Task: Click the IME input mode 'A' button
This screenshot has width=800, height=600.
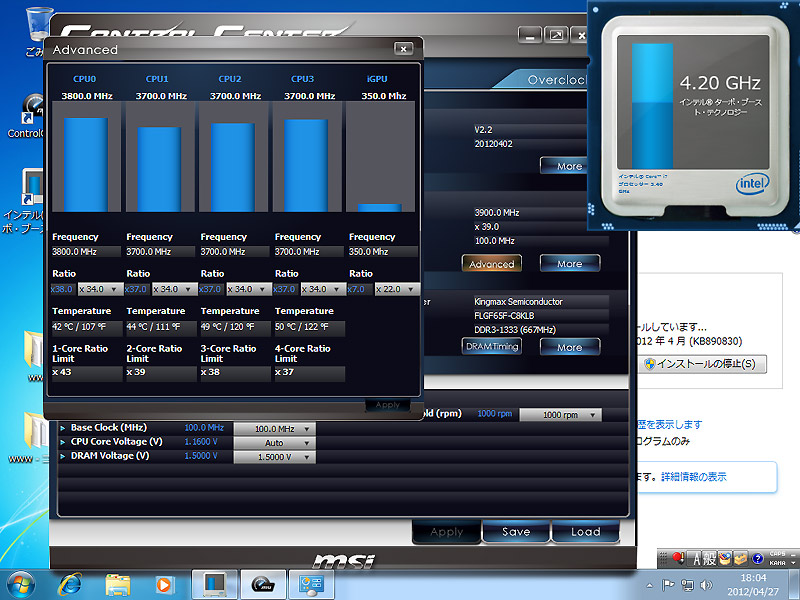Action: click(696, 559)
